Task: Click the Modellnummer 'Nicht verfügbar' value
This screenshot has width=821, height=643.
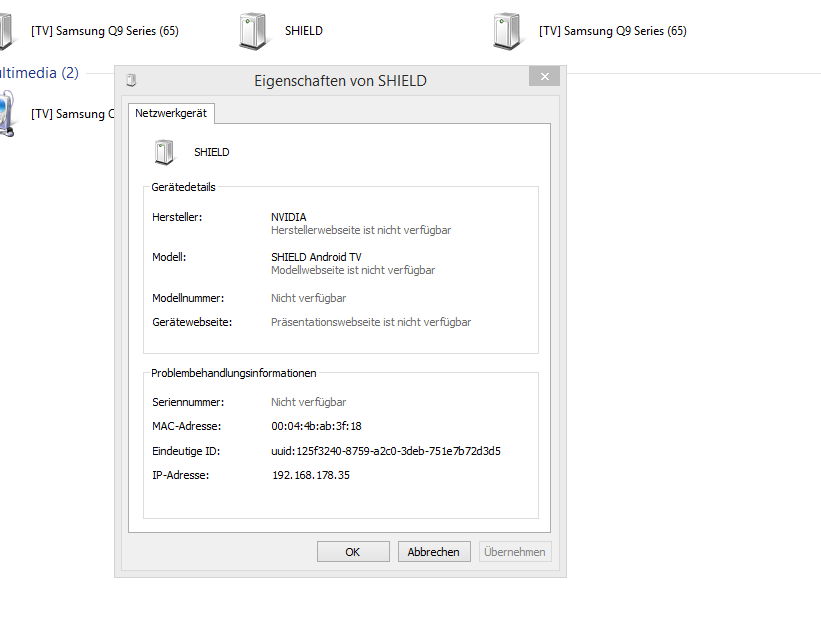Action: [x=308, y=298]
